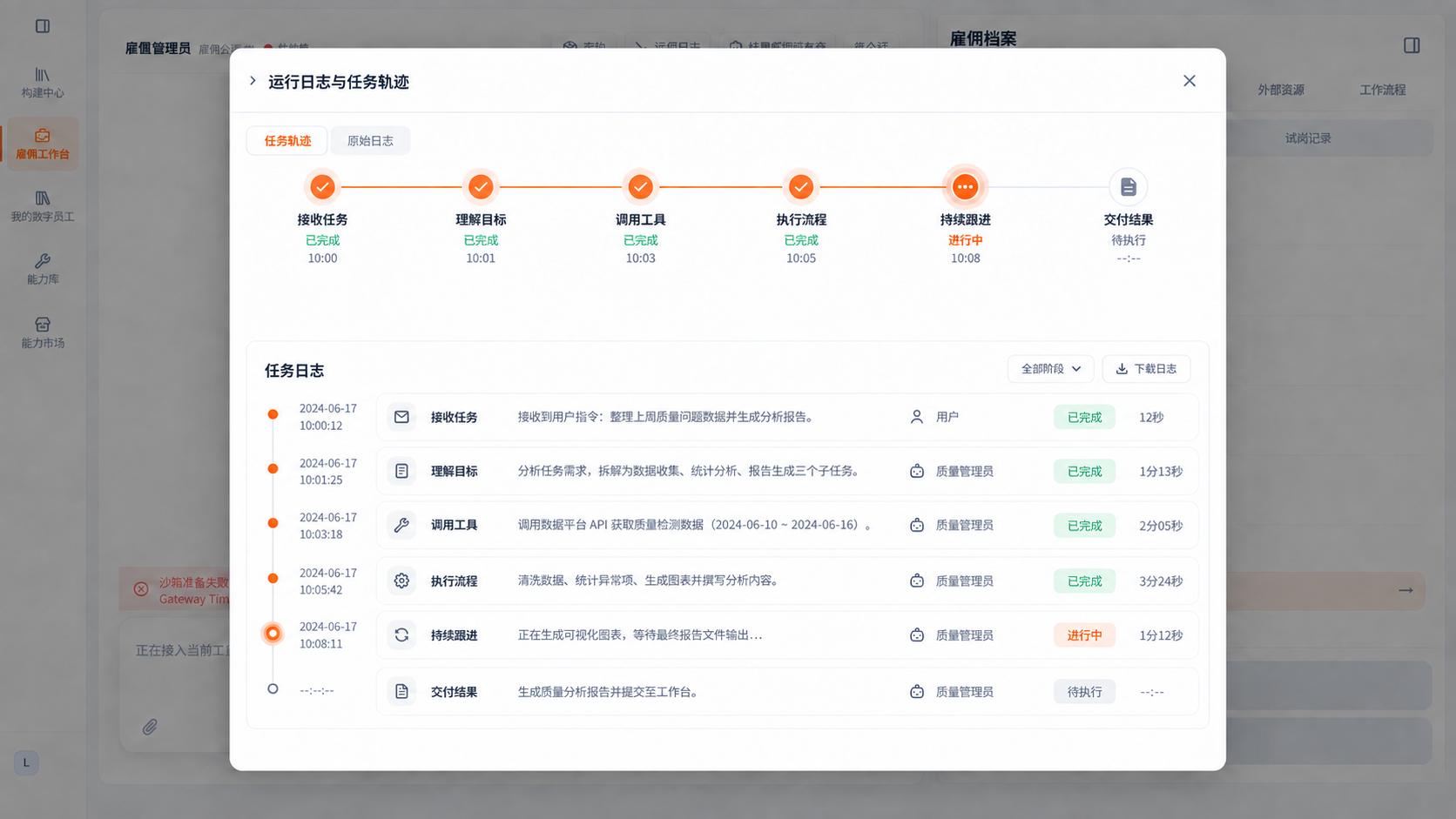1456x819 pixels.
Task: Select the pending 交付结果 timeline step
Action: [1129, 186]
